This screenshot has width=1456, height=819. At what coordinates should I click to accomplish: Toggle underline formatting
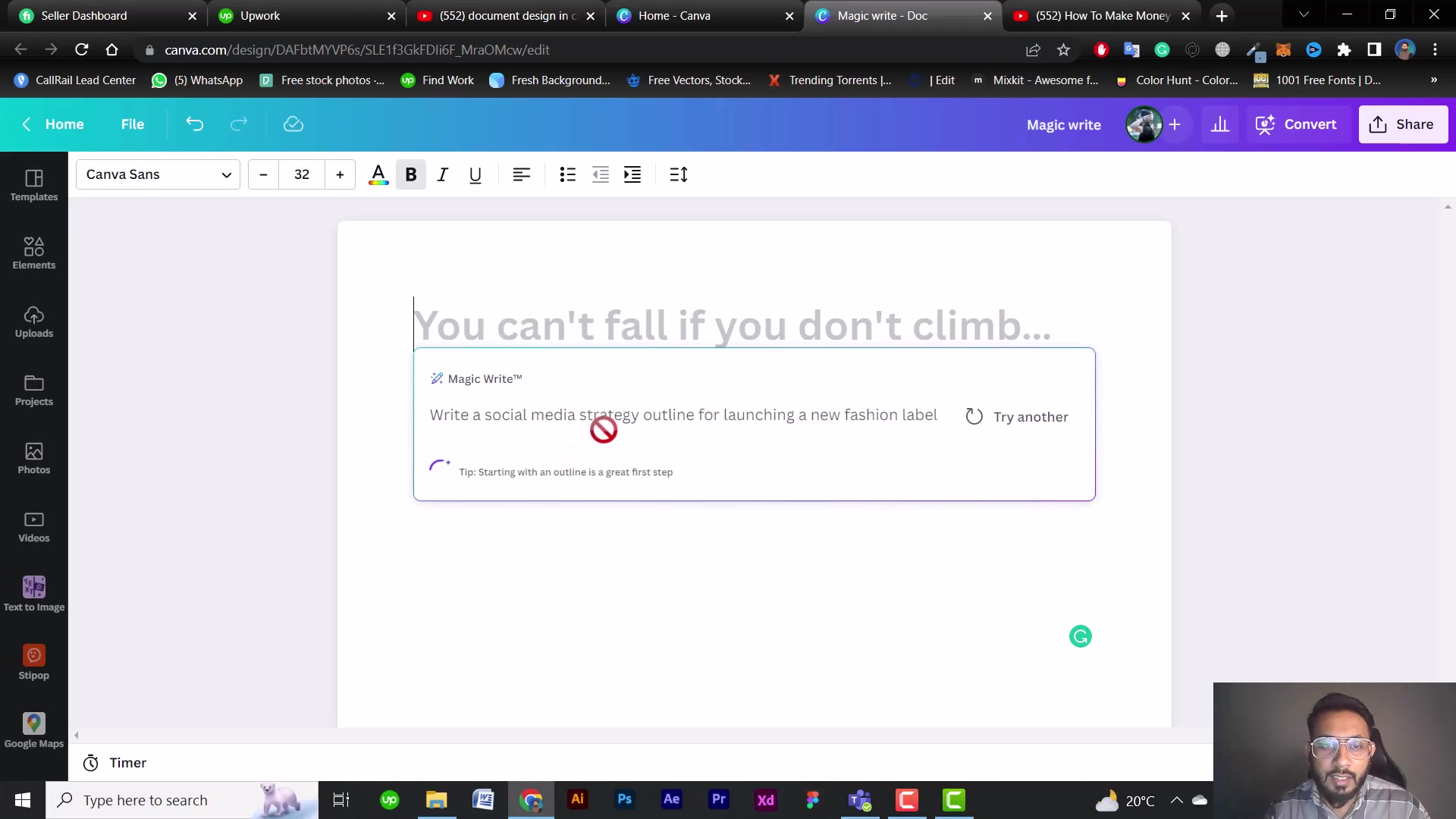click(475, 175)
